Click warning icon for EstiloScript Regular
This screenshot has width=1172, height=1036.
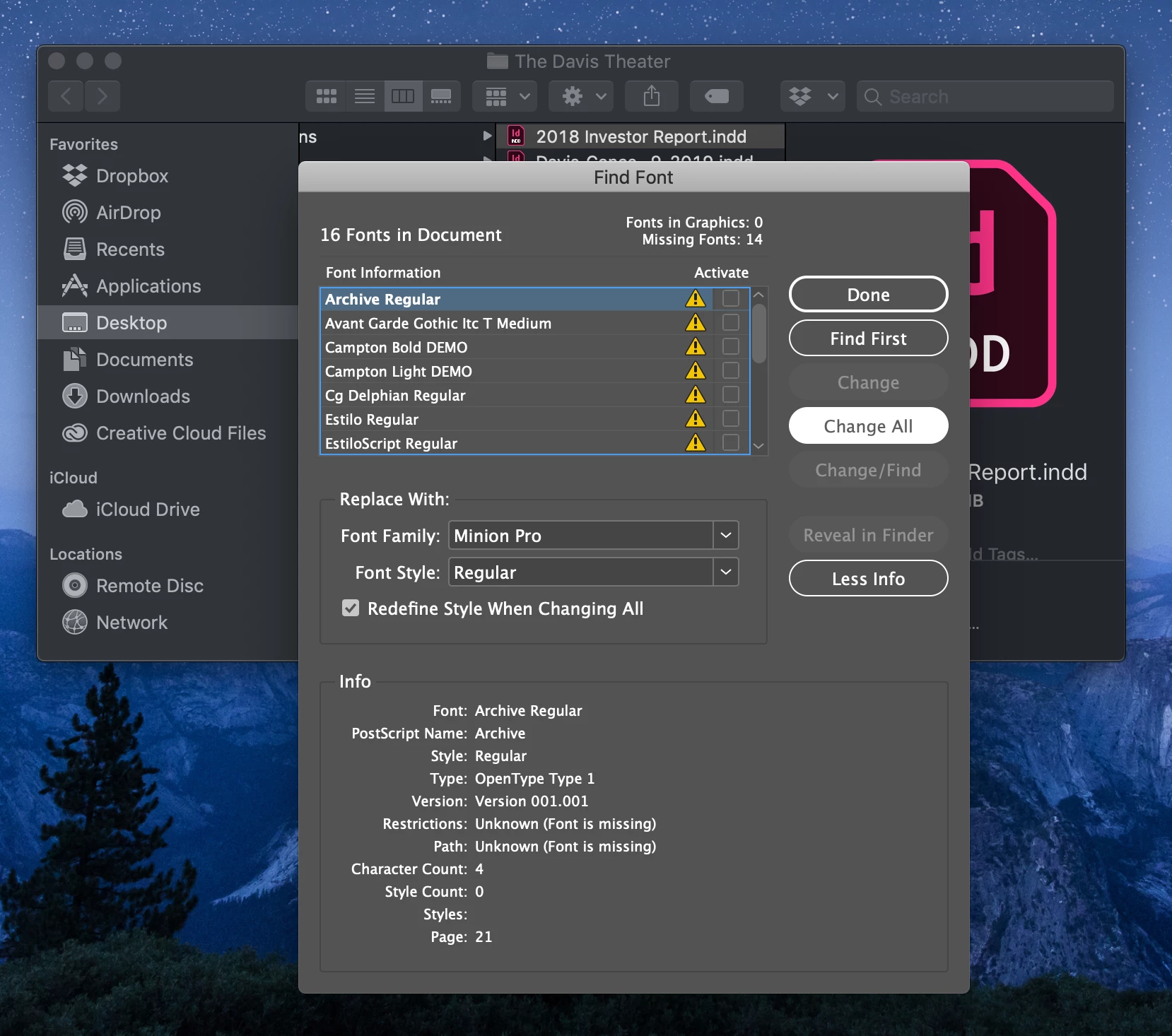[x=696, y=443]
